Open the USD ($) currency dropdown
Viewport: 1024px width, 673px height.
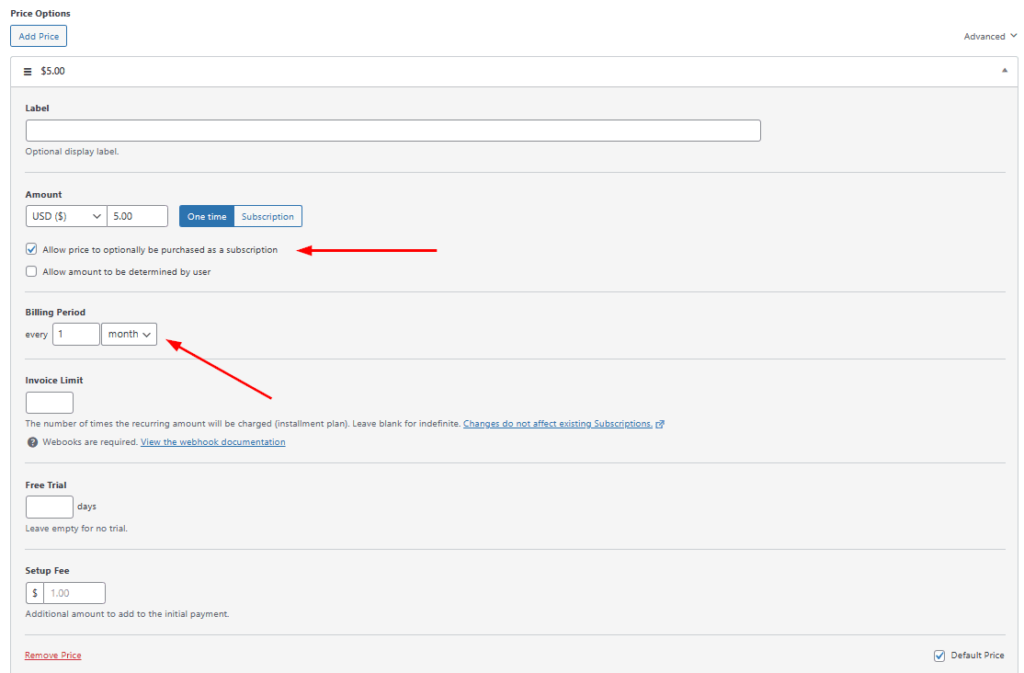tap(66, 216)
